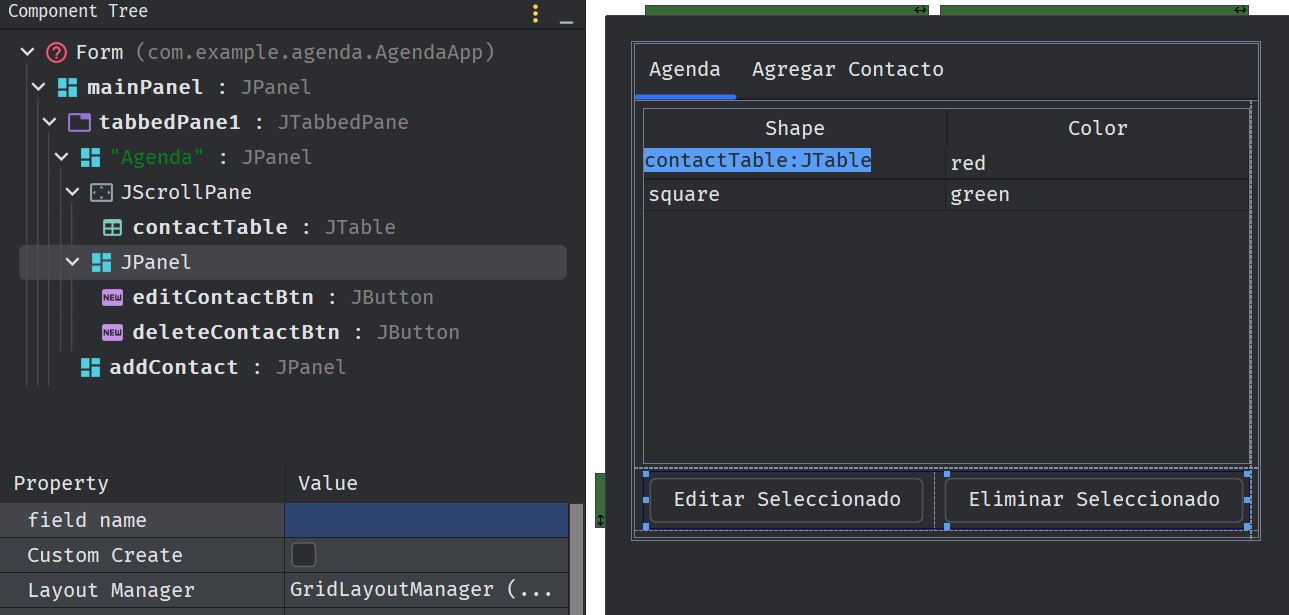Click the Editar Seleccionado button
The height and width of the screenshot is (615, 1289).
[786, 500]
